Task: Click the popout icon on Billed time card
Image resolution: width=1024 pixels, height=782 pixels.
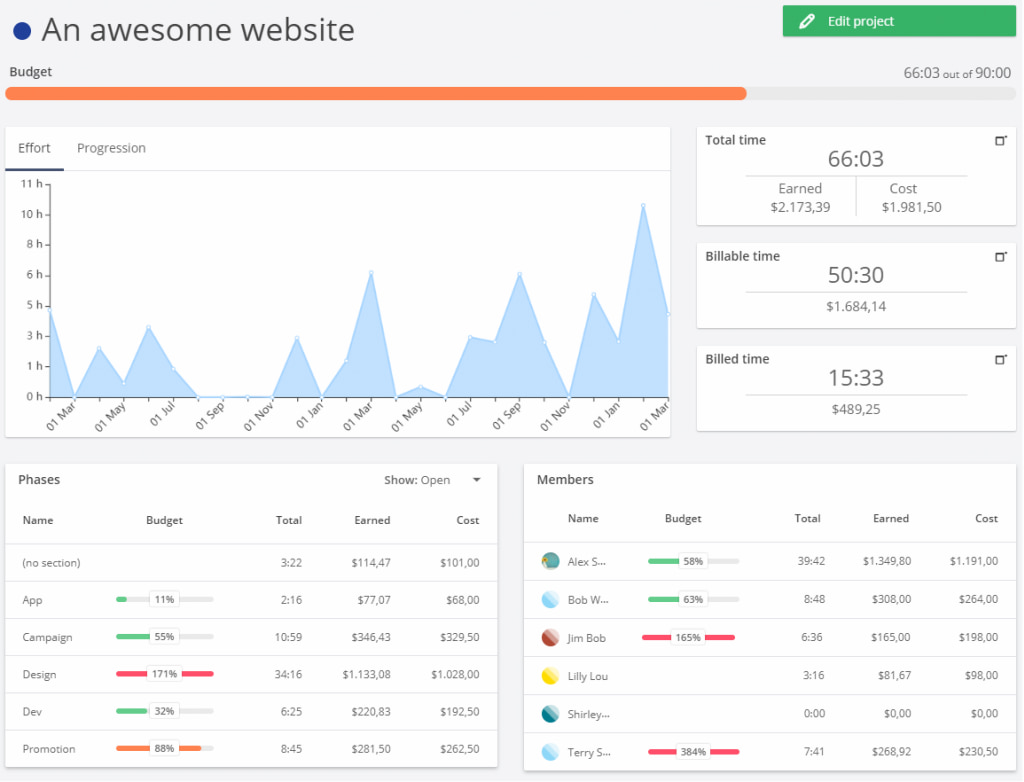Action: pos(1000,359)
